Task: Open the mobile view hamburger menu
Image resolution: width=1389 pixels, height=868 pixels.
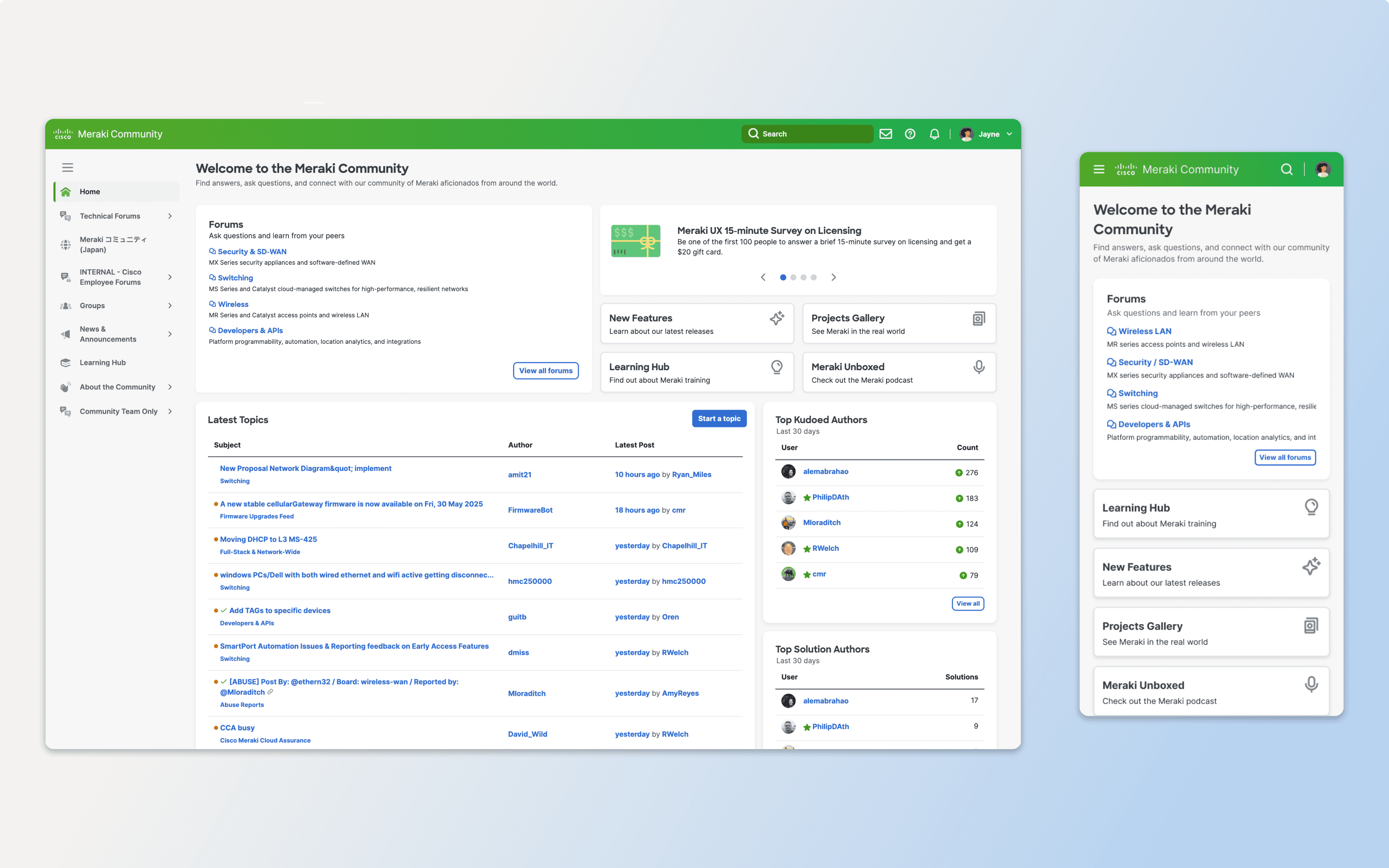Action: pyautogui.click(x=1099, y=169)
